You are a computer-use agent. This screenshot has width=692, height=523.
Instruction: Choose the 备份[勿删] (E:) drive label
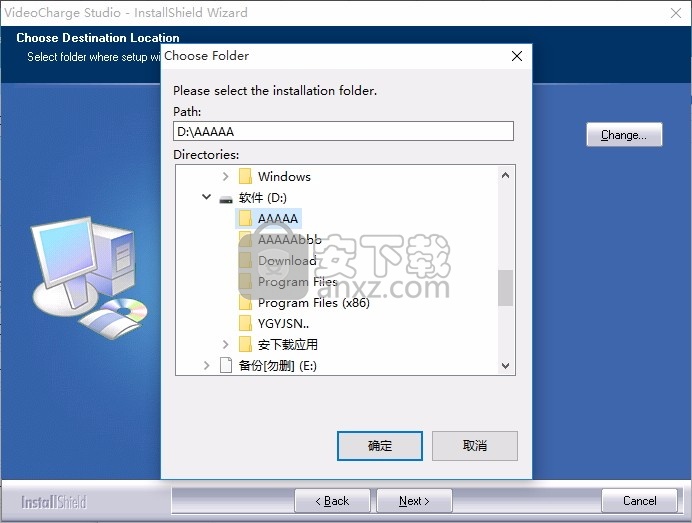point(278,365)
